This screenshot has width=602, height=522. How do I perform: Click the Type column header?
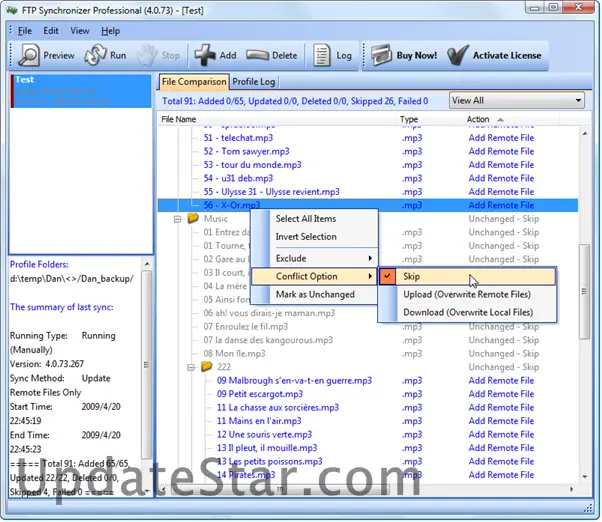pos(429,119)
